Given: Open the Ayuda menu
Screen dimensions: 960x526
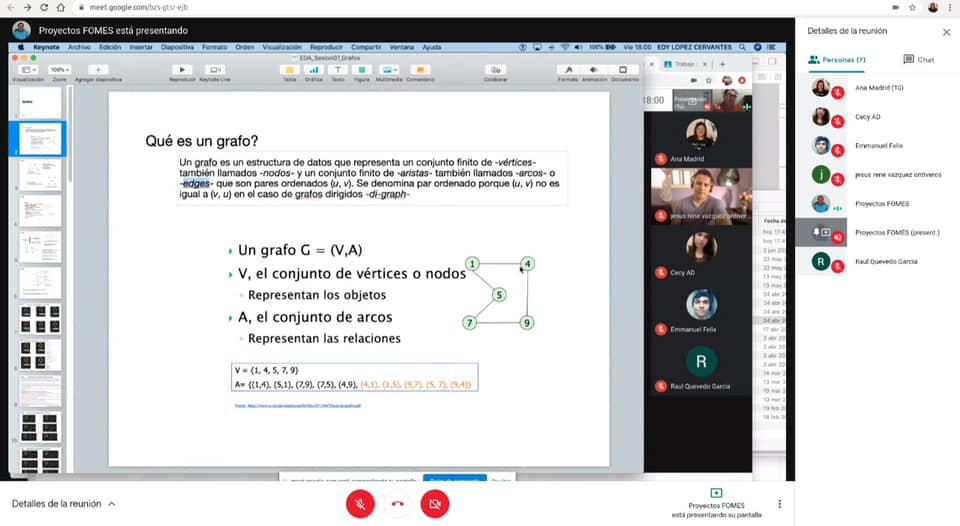Looking at the screenshot, I should point(432,47).
